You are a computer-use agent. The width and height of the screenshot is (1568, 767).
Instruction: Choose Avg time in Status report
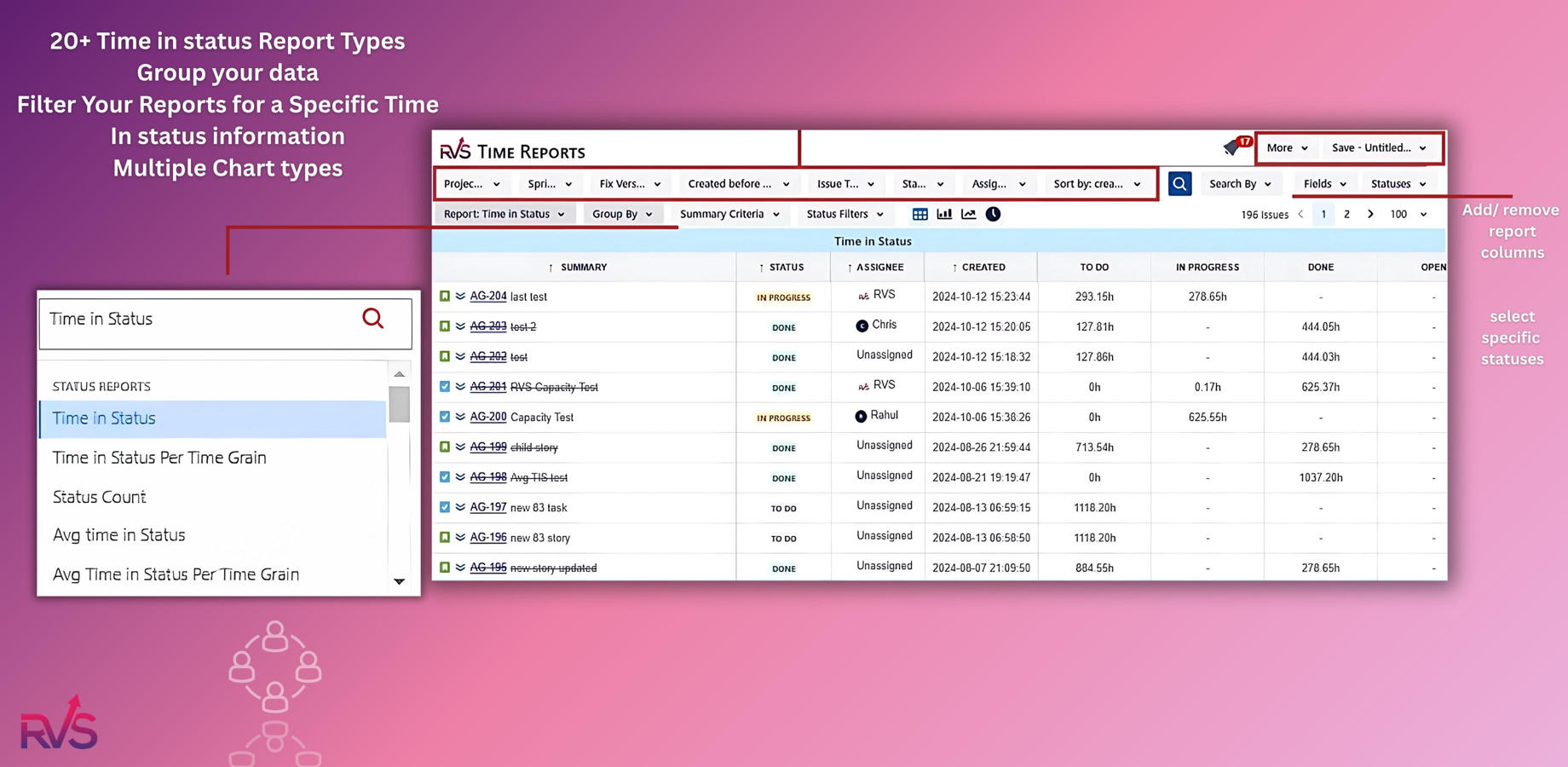[119, 535]
